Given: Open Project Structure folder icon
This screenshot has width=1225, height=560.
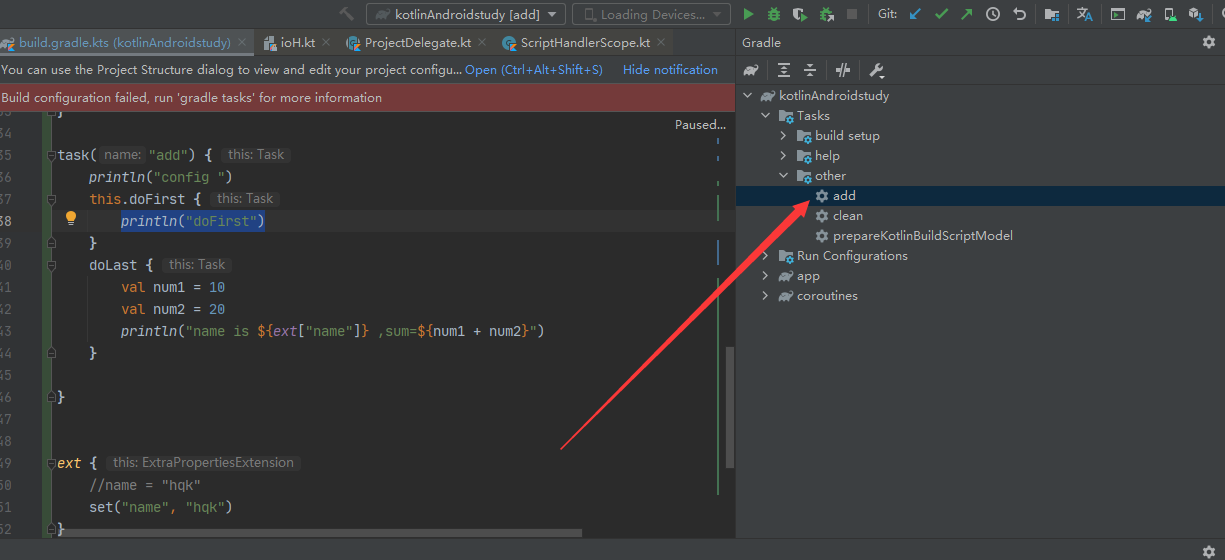Looking at the screenshot, I should pos(1052,14).
